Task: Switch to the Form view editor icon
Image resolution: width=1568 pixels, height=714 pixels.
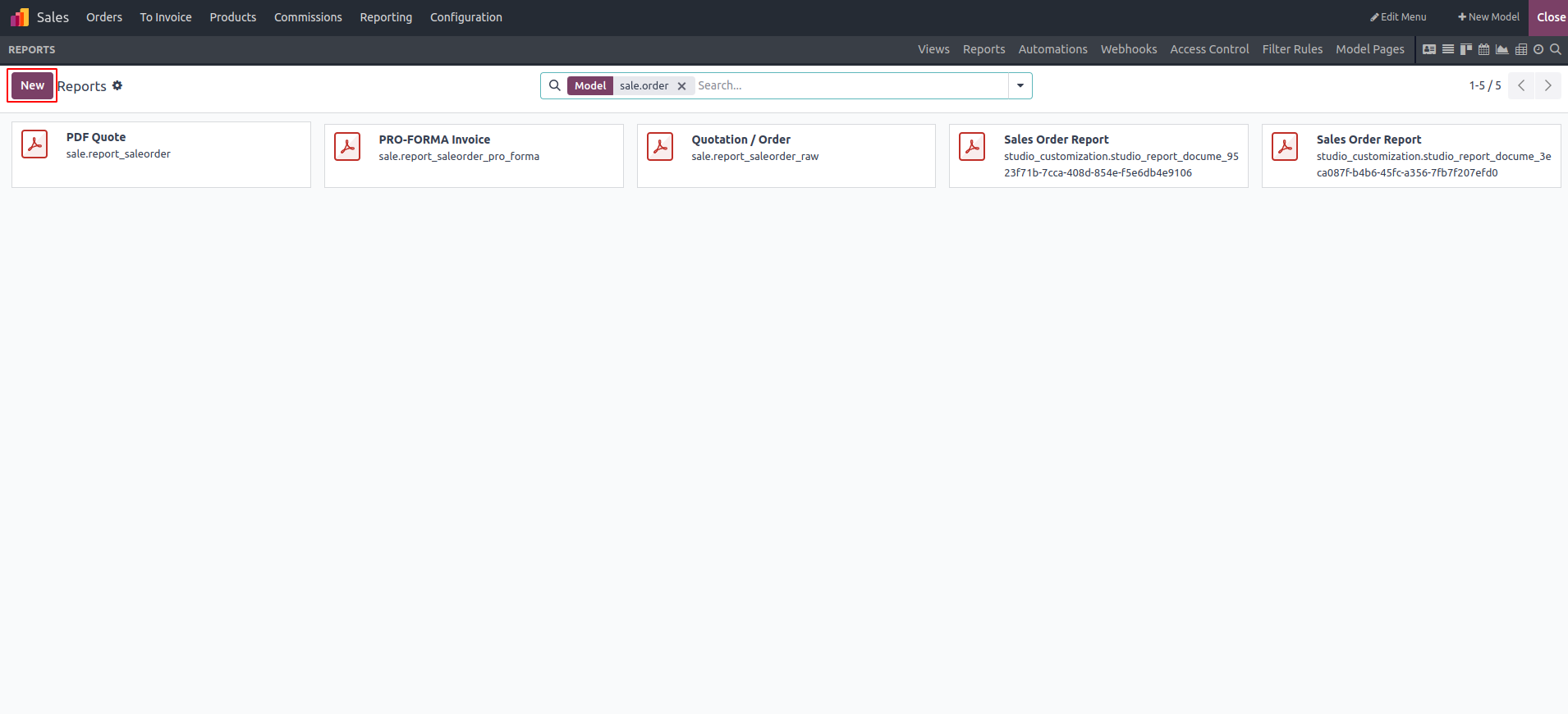Action: 1429,49
